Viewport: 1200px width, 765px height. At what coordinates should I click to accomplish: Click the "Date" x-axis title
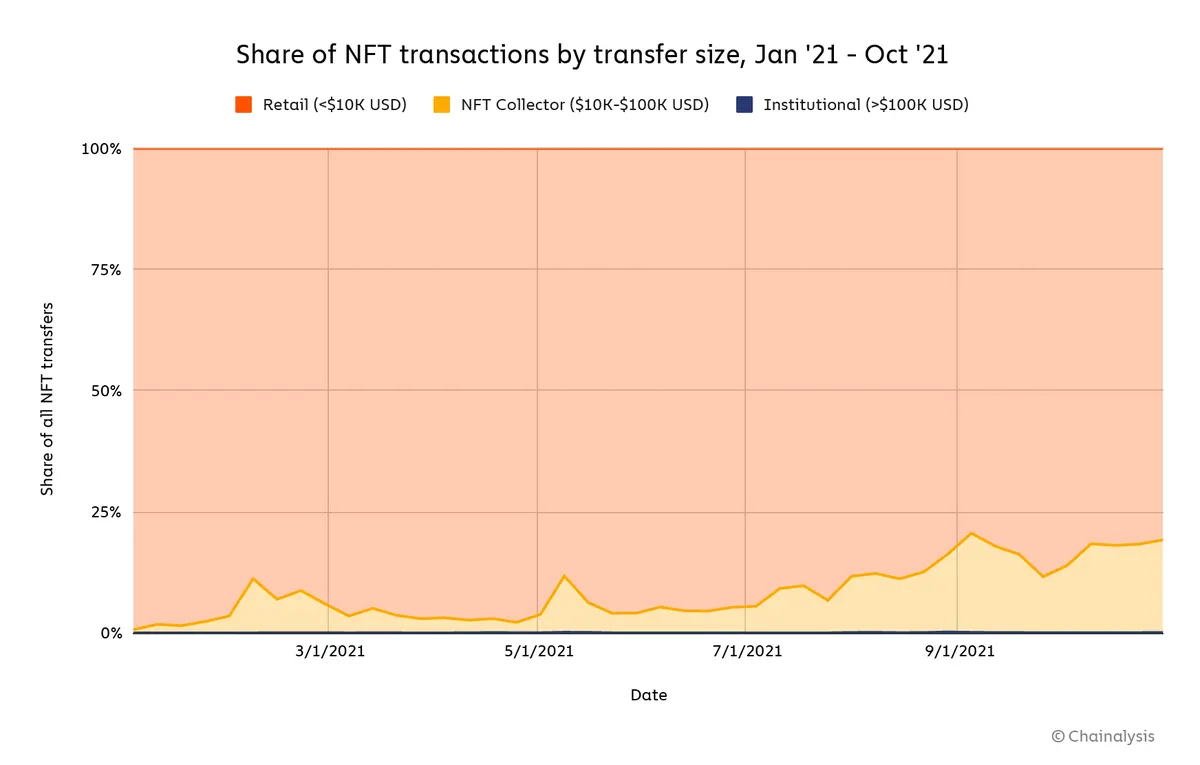point(648,695)
